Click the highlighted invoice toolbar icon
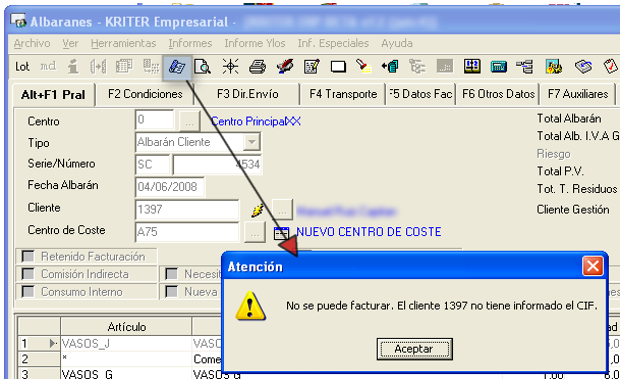 [177, 66]
